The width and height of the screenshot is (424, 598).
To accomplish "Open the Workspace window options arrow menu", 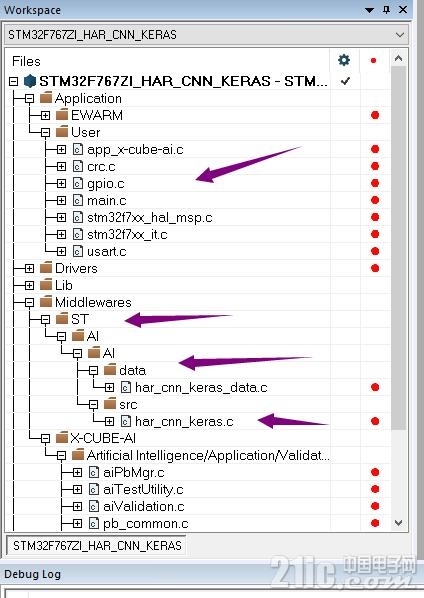I will pyautogui.click(x=369, y=10).
